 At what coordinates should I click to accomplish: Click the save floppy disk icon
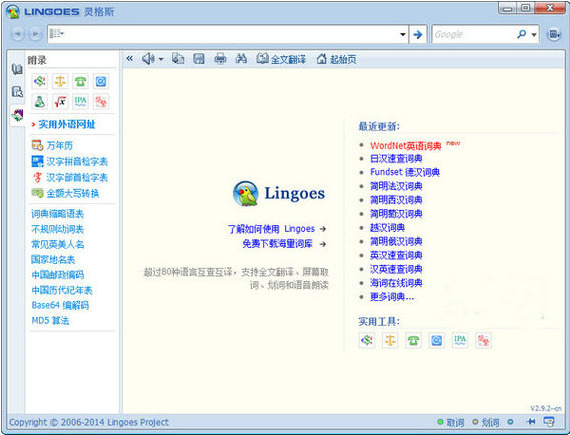point(199,59)
